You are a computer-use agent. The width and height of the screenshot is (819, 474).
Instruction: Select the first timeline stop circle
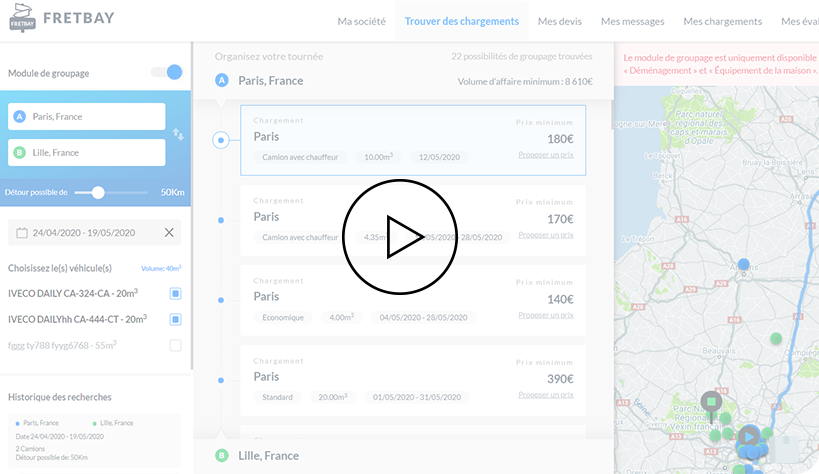pyautogui.click(x=221, y=140)
